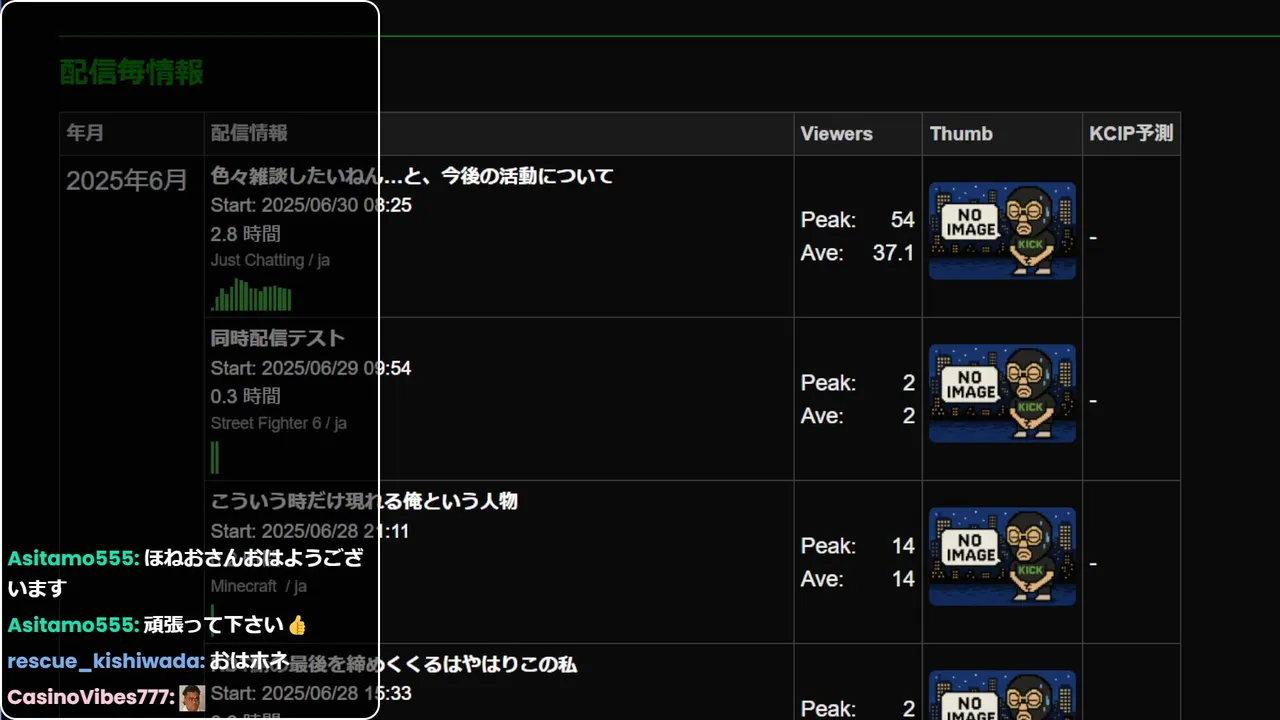Click chat username rescue_kishiwada
Image resolution: width=1280 pixels, height=720 pixels.
(106, 661)
